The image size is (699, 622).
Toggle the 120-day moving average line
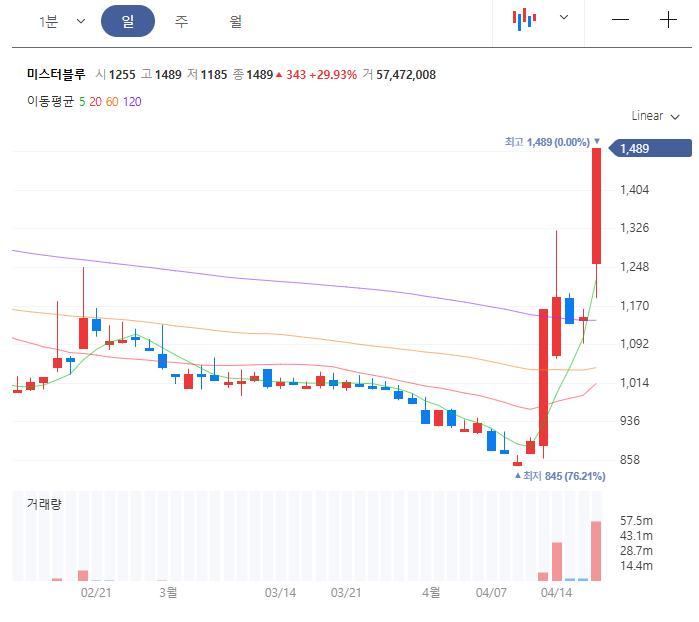(x=132, y=102)
